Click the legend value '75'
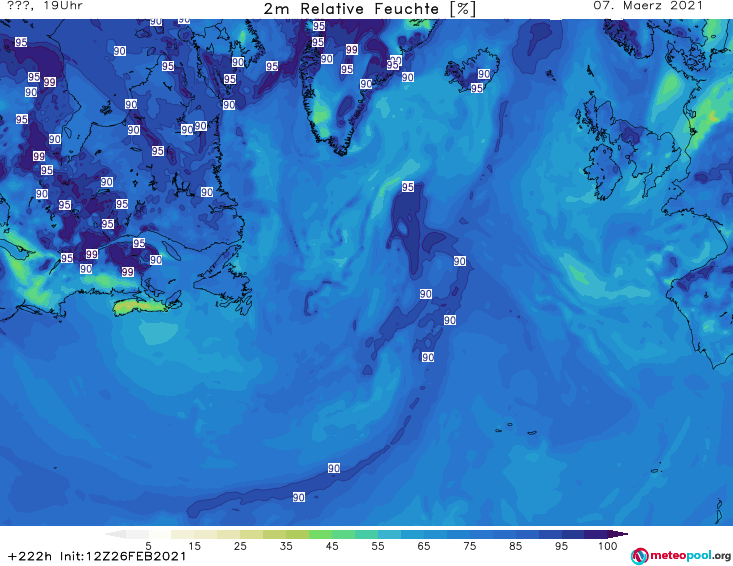This screenshot has height=566, width=733. point(470,546)
